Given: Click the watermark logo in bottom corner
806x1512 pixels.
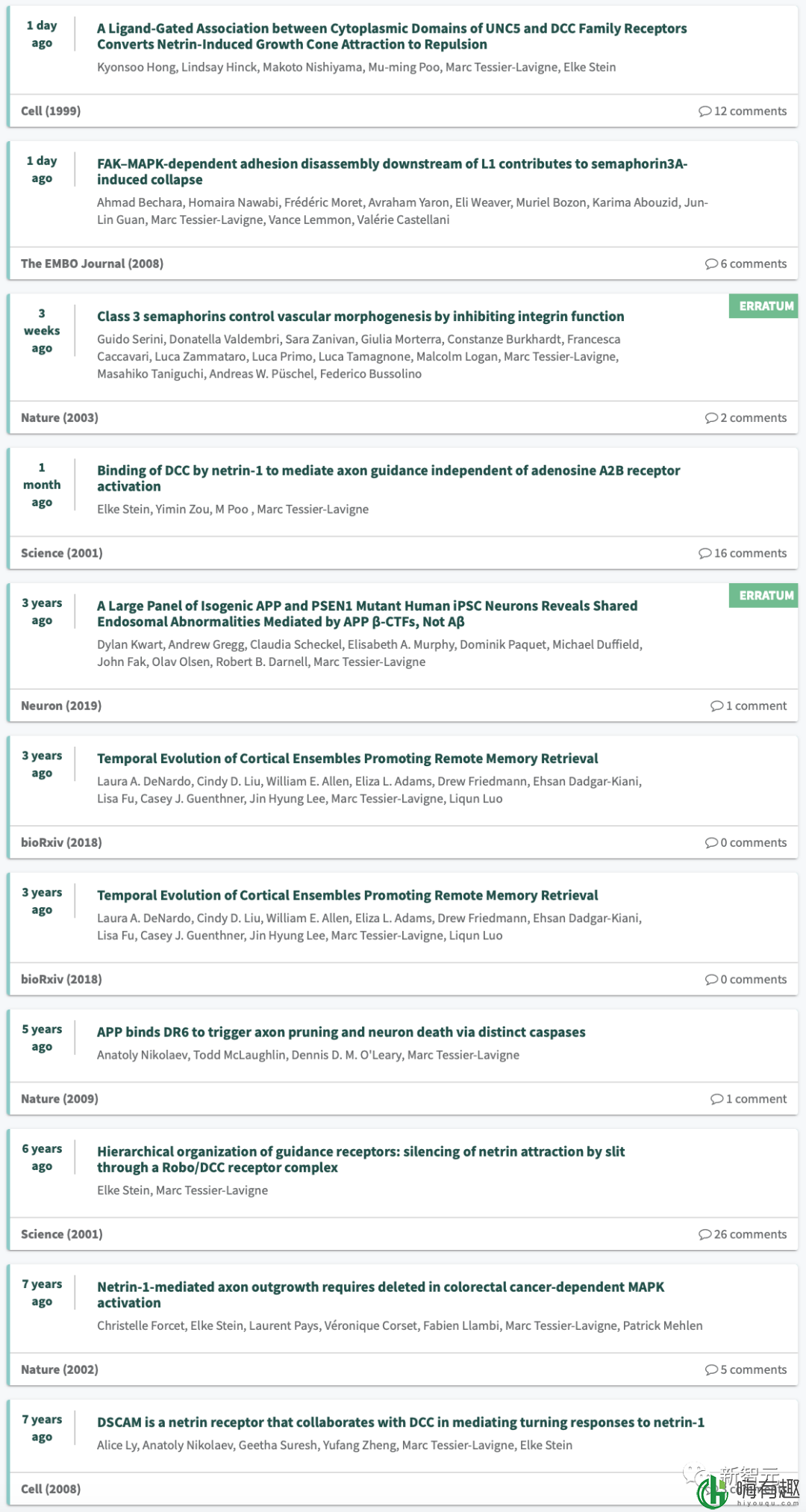Looking at the screenshot, I should pyautogui.click(x=748, y=1487).
